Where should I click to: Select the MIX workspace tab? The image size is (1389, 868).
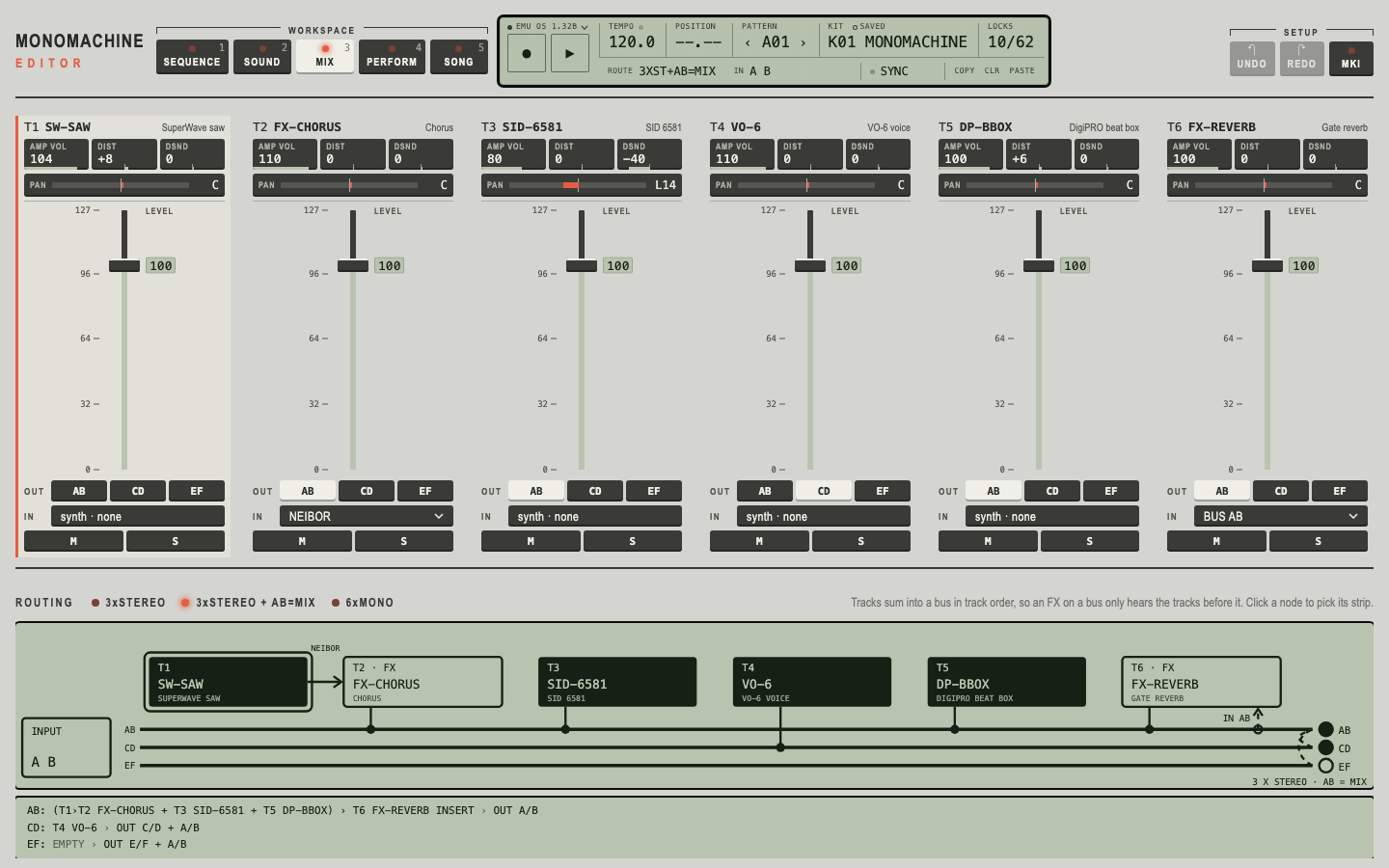(325, 56)
